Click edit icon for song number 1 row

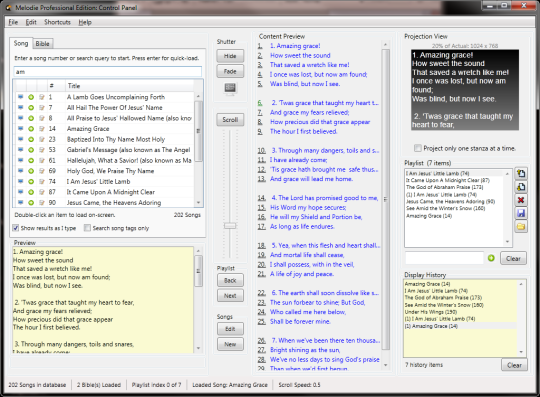(42, 97)
